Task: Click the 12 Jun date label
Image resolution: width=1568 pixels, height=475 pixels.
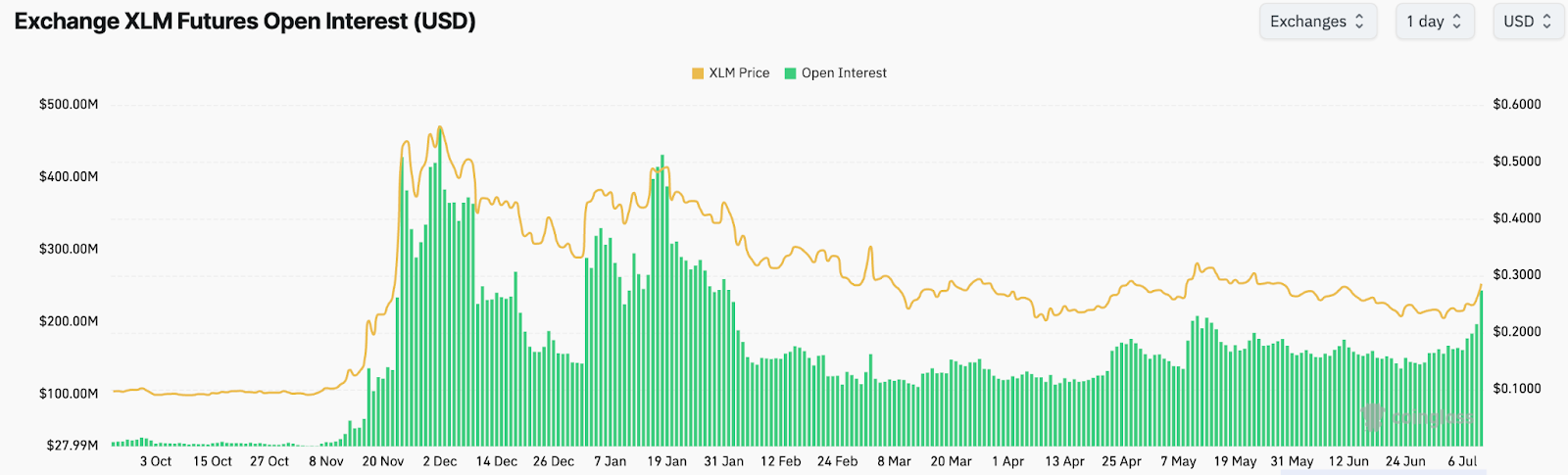Action: (x=1349, y=461)
